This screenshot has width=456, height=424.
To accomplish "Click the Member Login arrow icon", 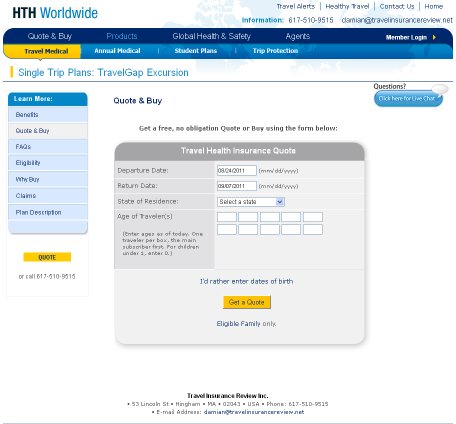I will [434, 37].
